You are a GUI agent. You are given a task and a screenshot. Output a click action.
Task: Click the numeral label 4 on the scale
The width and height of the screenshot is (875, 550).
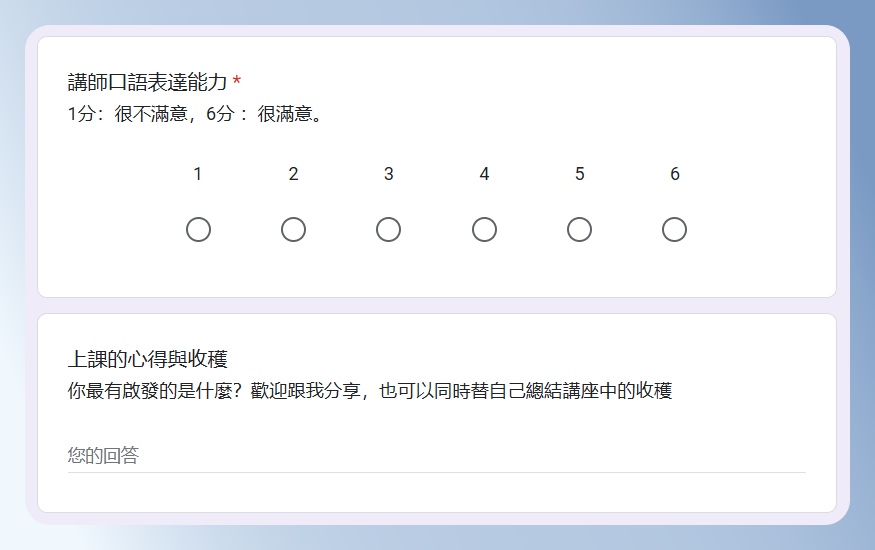tap(484, 174)
